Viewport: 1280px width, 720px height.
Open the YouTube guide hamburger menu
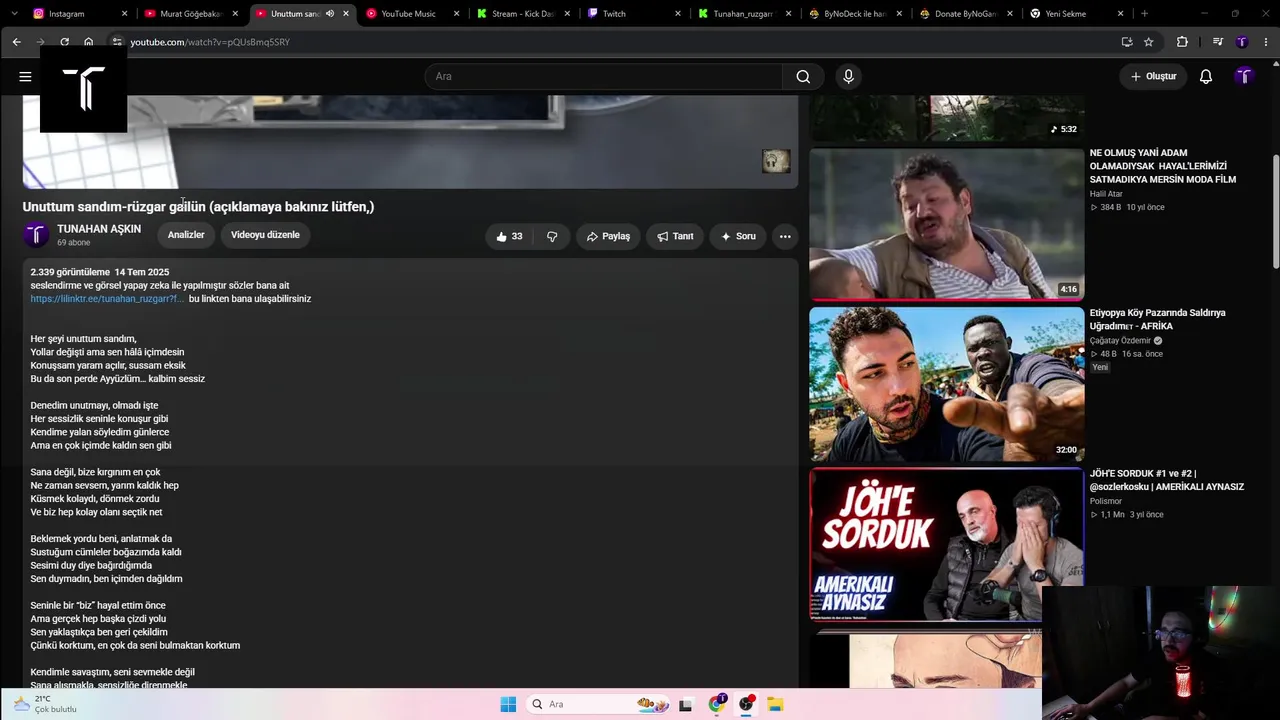25,76
